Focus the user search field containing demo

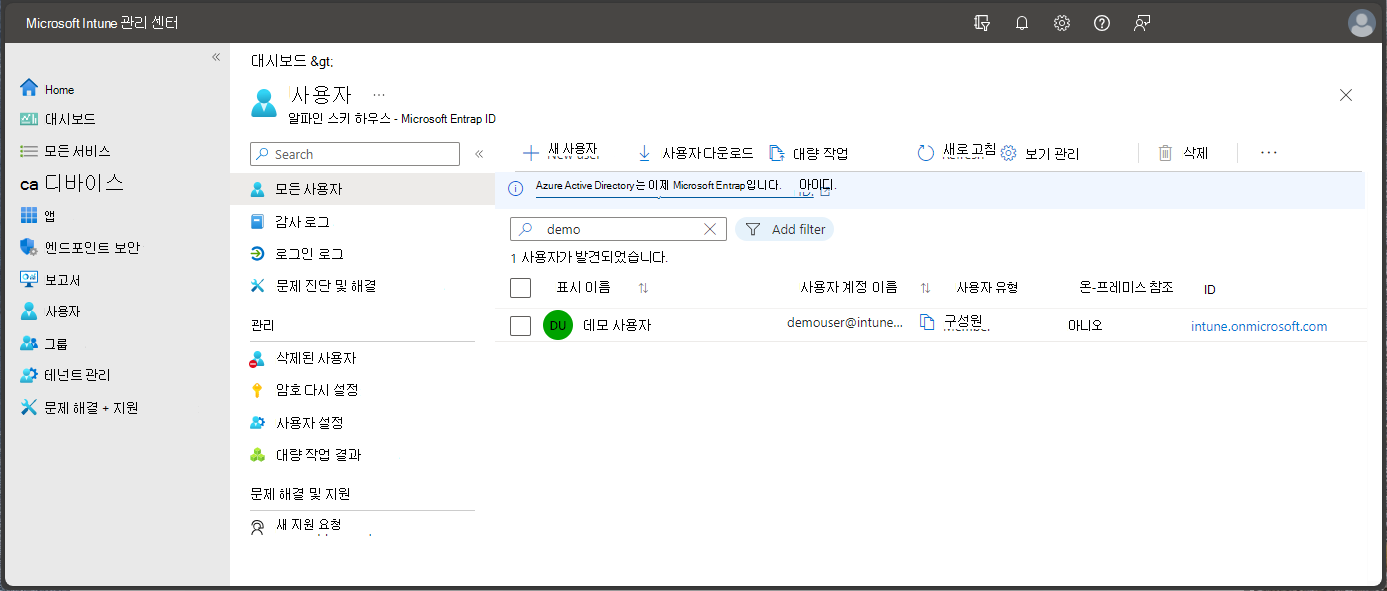coord(618,229)
